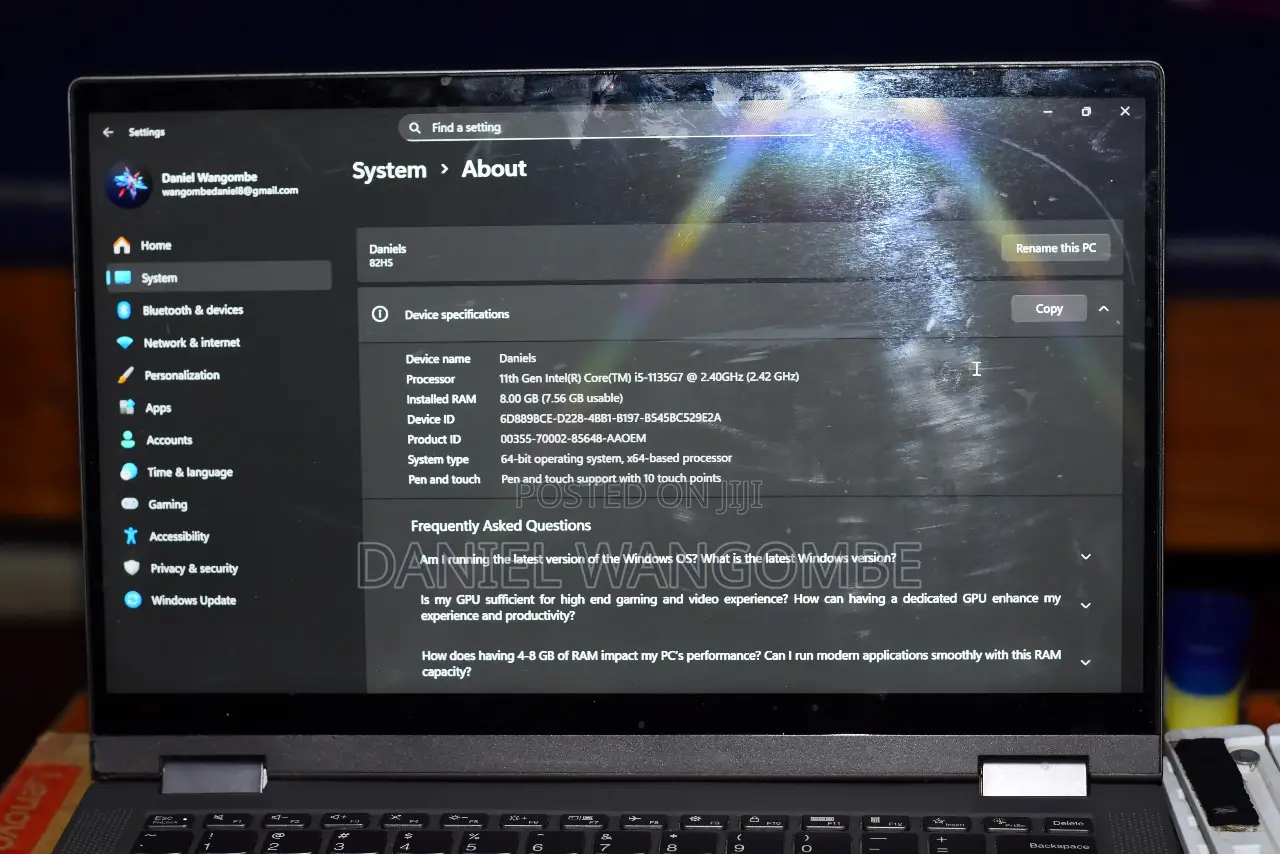This screenshot has width=1280, height=854.
Task: Click System in the breadcrumb
Action: (x=389, y=171)
